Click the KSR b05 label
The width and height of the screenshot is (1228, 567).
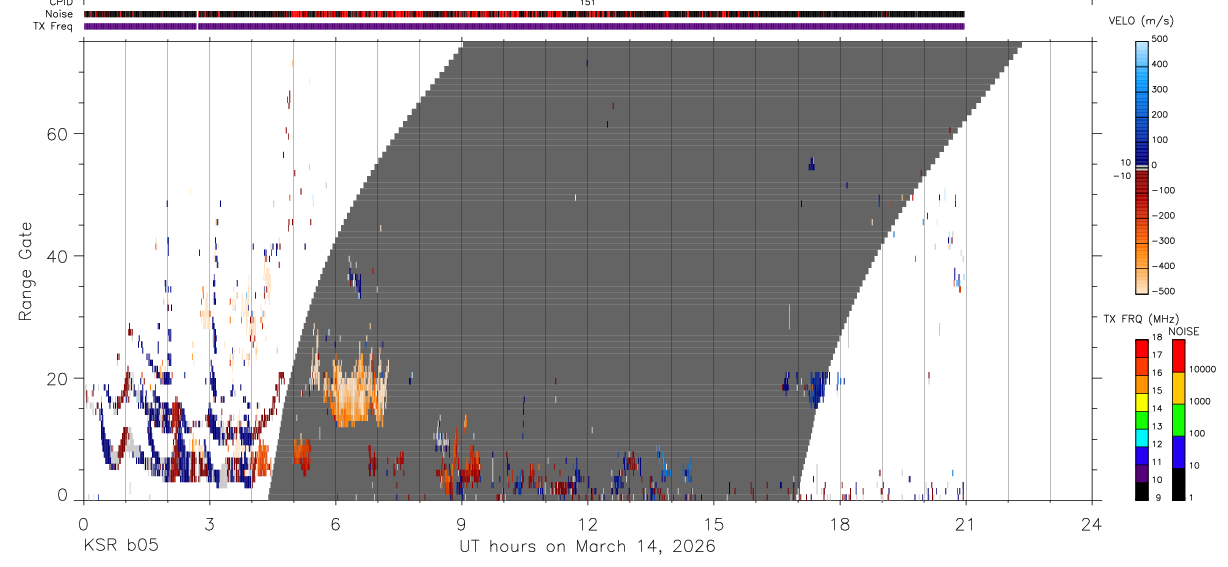point(120,546)
